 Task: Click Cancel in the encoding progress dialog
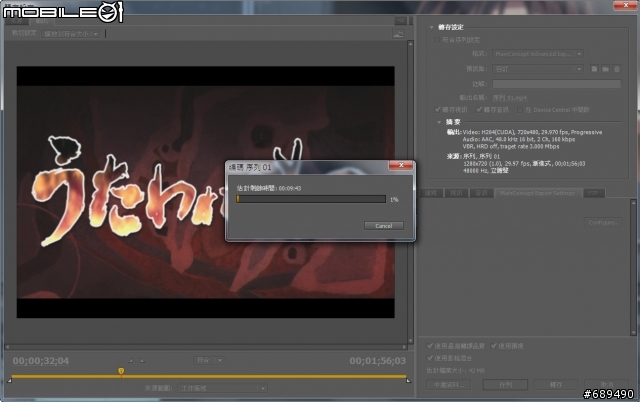(384, 226)
